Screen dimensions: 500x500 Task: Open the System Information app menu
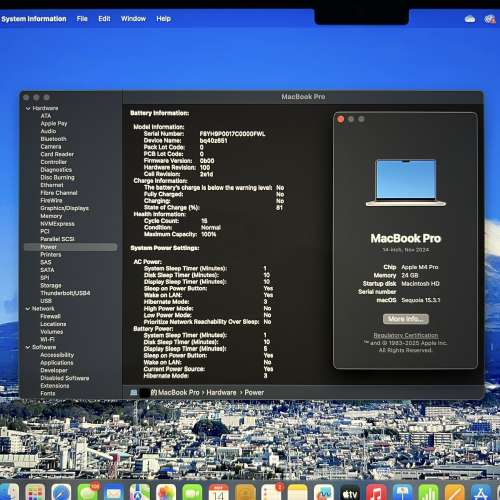tap(34, 19)
